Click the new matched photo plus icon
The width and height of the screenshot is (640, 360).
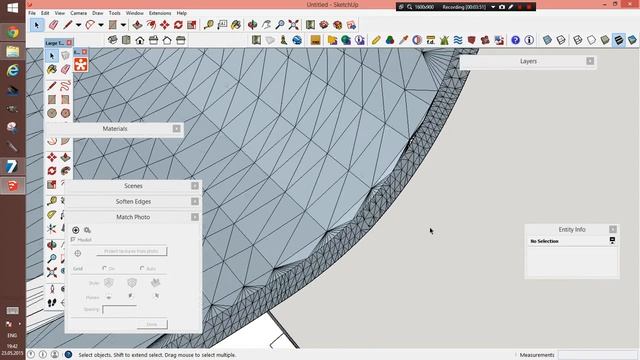point(76,230)
